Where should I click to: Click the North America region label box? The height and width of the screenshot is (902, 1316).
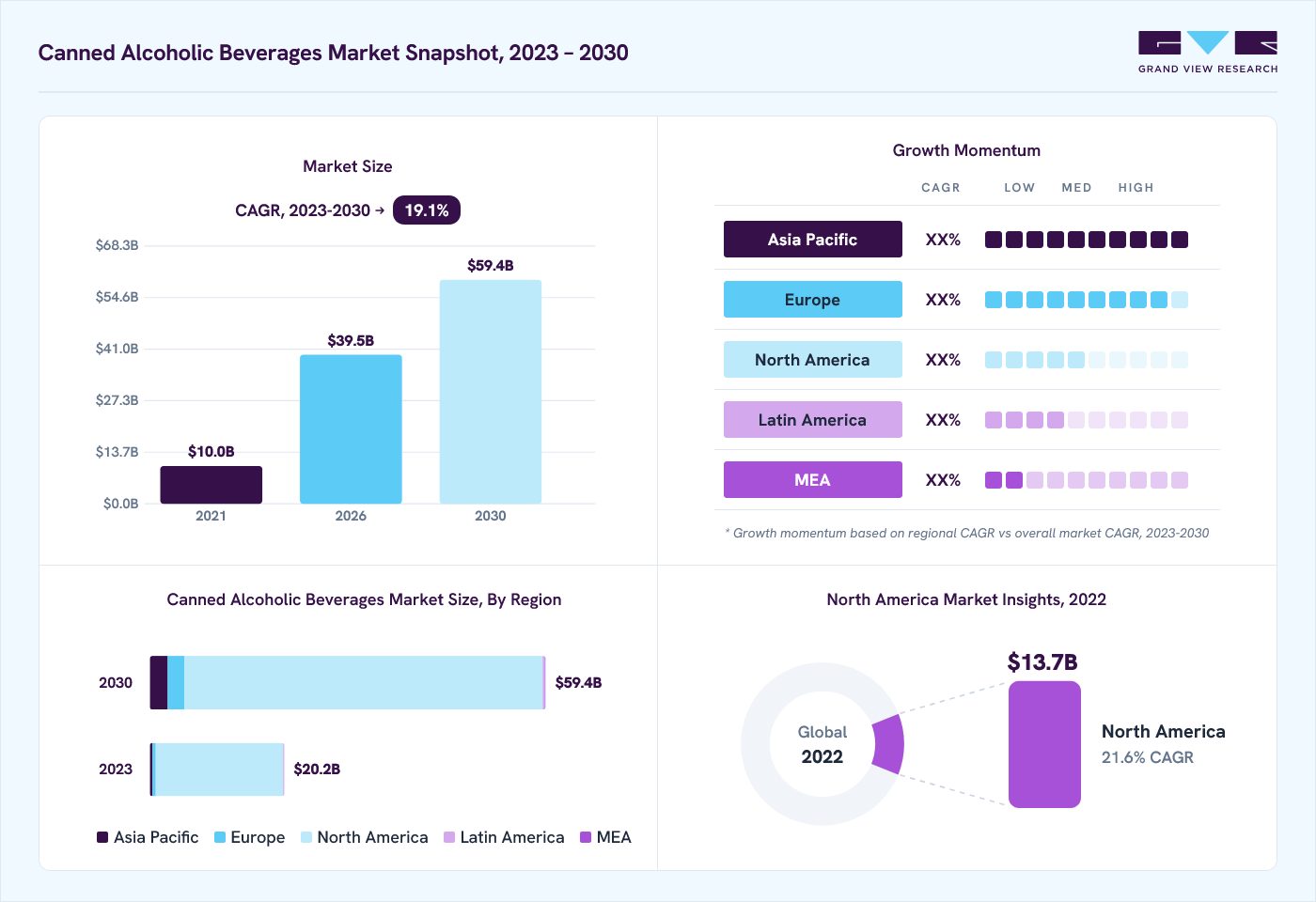point(813,360)
